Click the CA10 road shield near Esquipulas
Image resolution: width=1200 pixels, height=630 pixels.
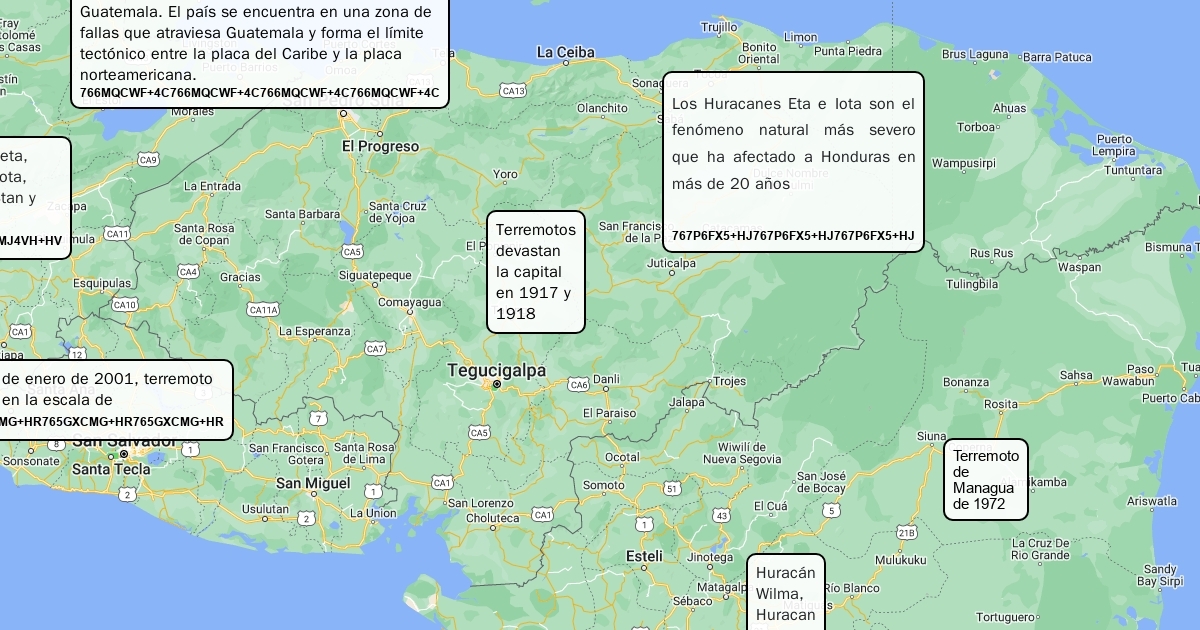[x=124, y=305]
